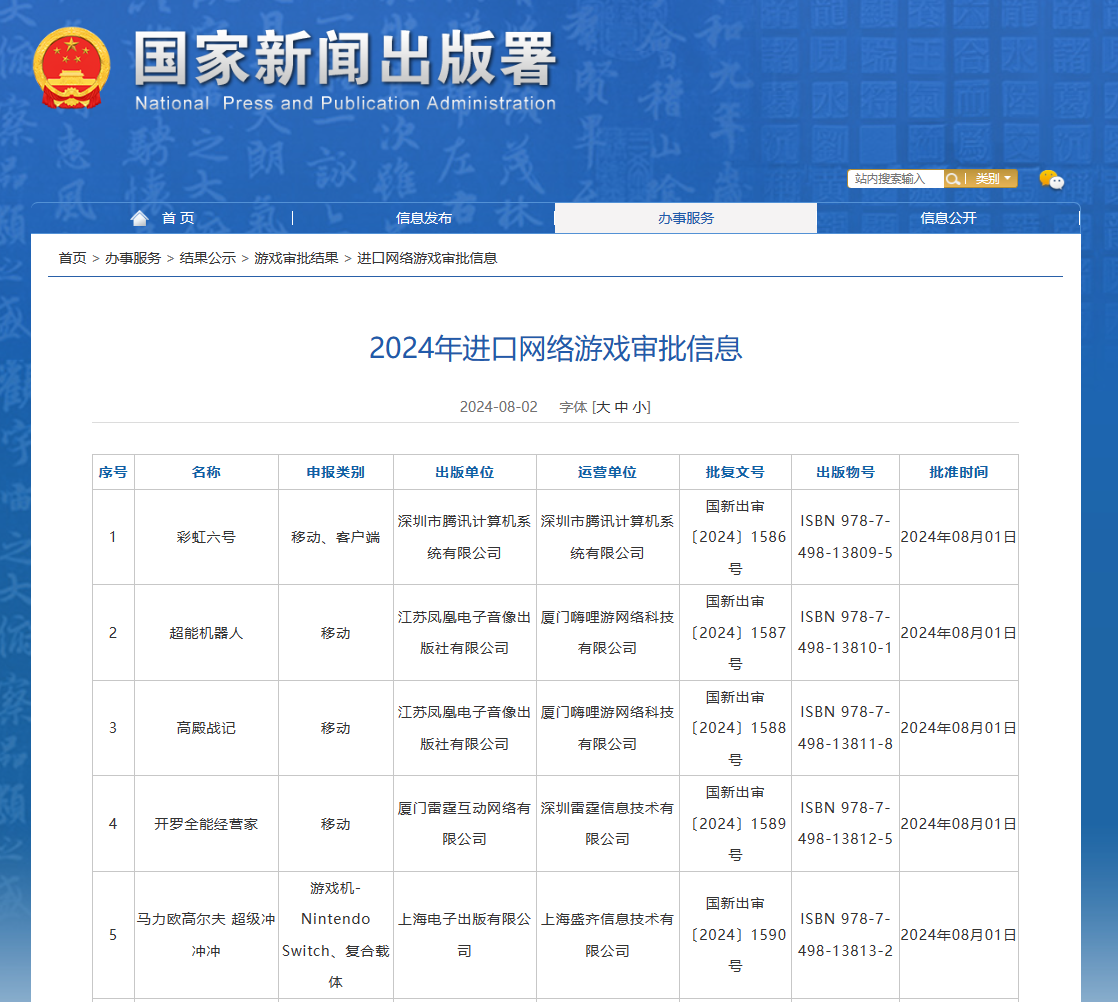Image resolution: width=1118 pixels, height=1002 pixels.
Task: Click 游戏审批结果 in the breadcrumb
Action: 296,258
